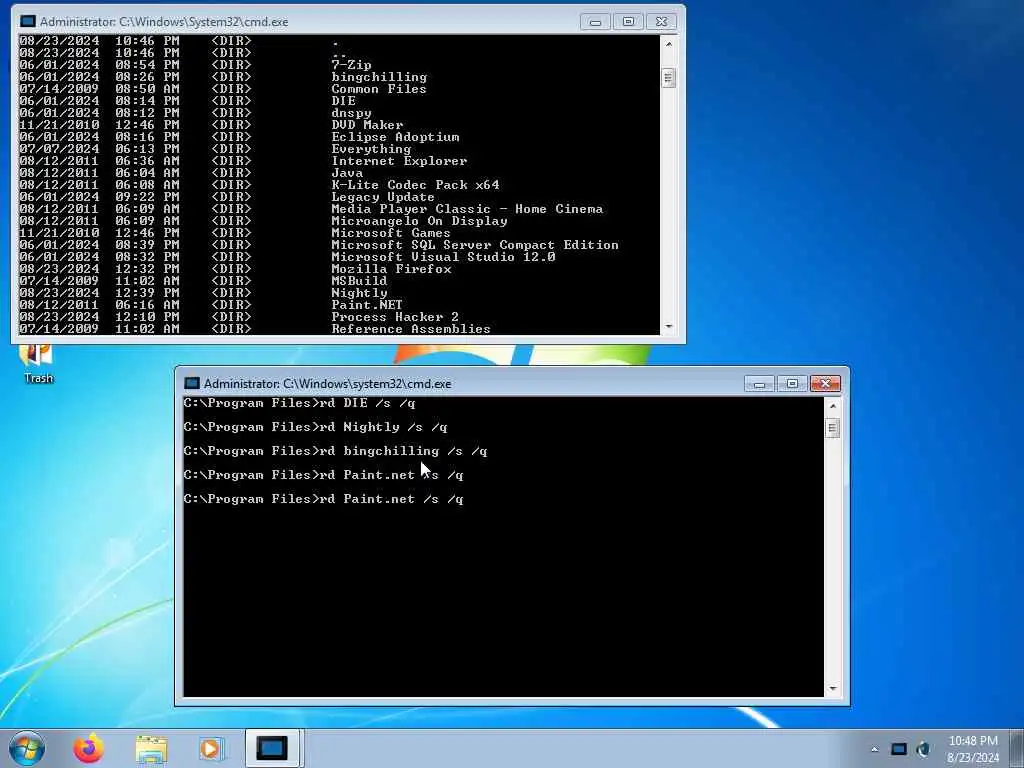Open Windows Media Player taskbar icon
The width and height of the screenshot is (1024, 768).
(x=210, y=749)
